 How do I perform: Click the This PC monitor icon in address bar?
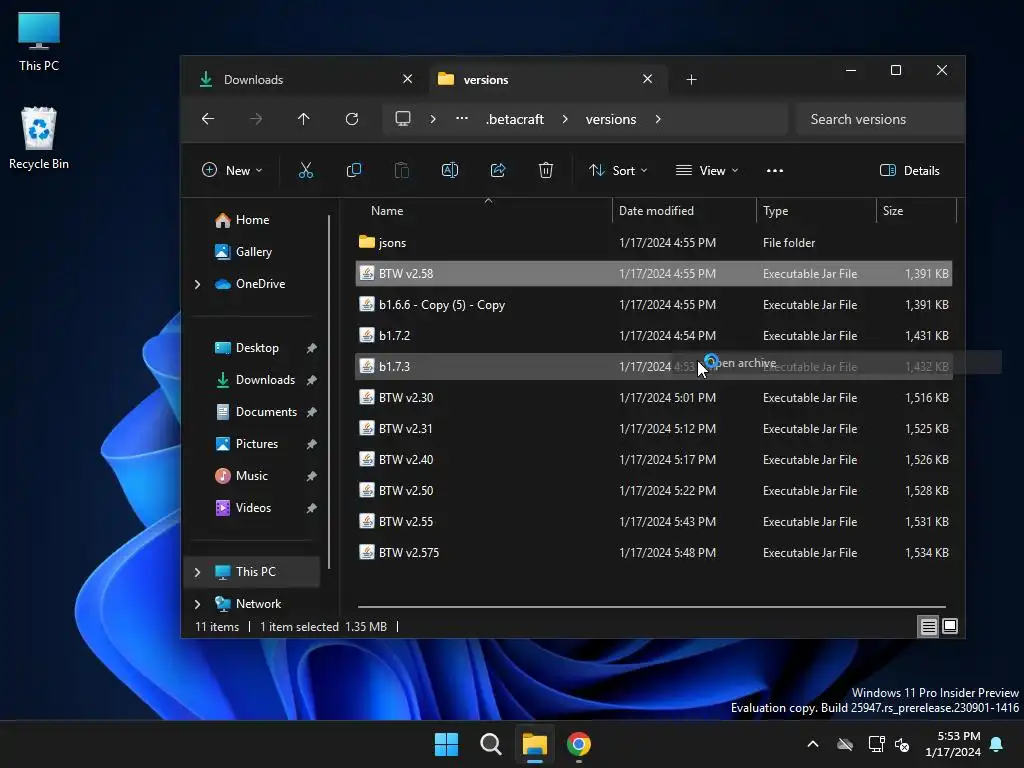403,119
